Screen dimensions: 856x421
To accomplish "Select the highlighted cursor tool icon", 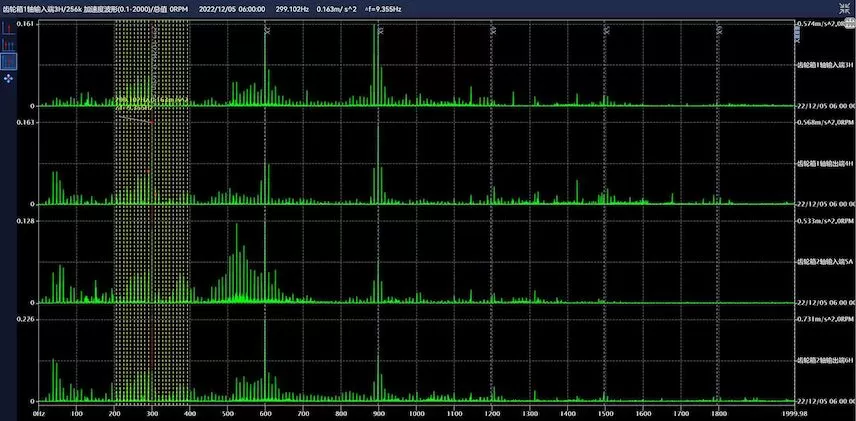I will click(x=8, y=61).
